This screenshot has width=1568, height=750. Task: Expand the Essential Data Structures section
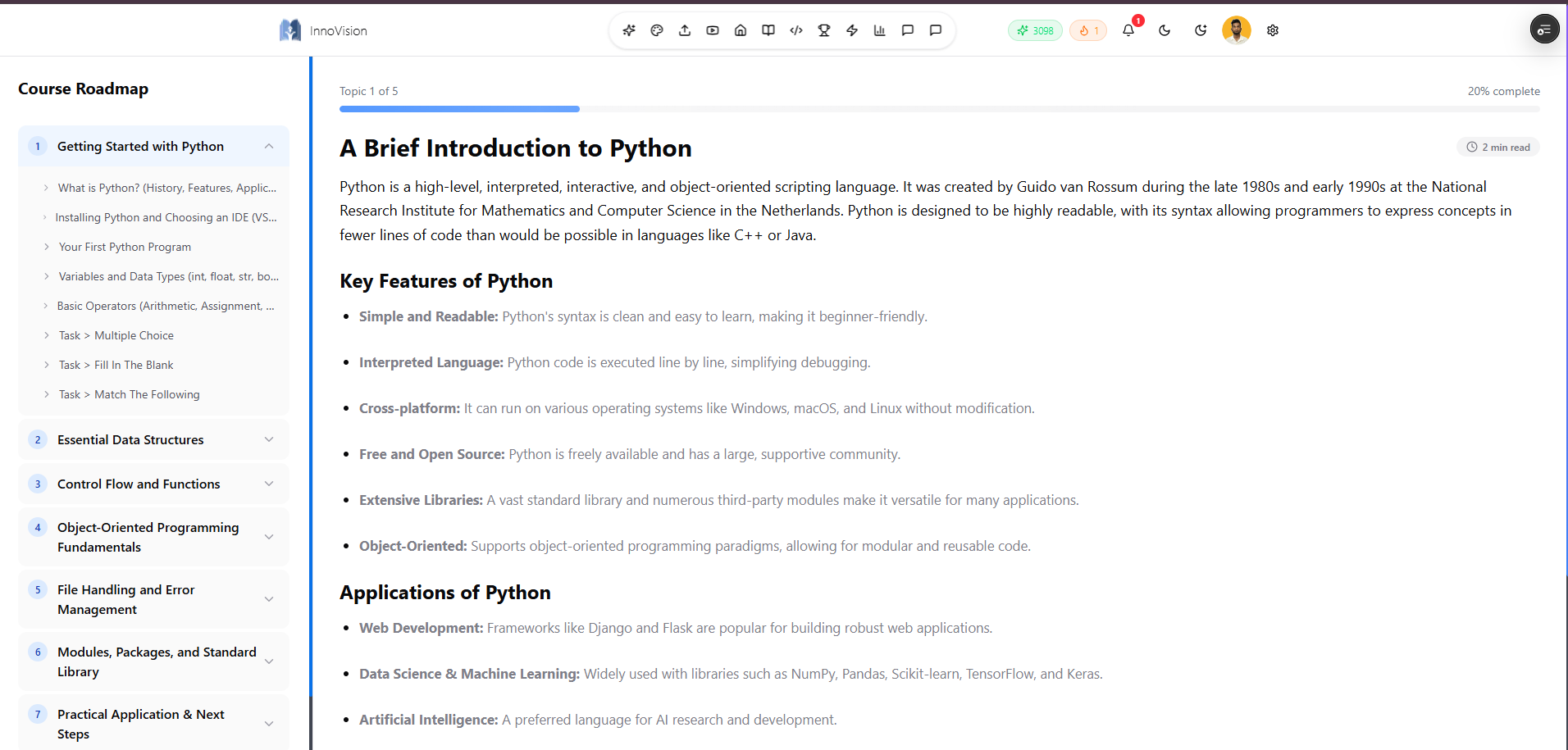(x=153, y=439)
